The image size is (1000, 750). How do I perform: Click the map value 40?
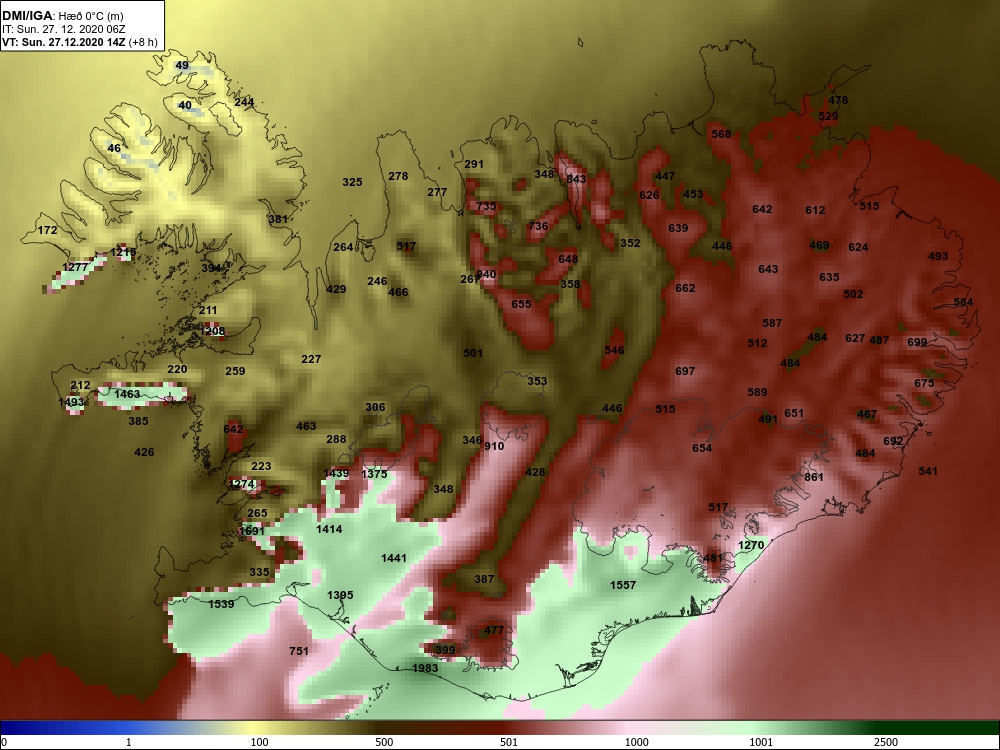(x=184, y=105)
